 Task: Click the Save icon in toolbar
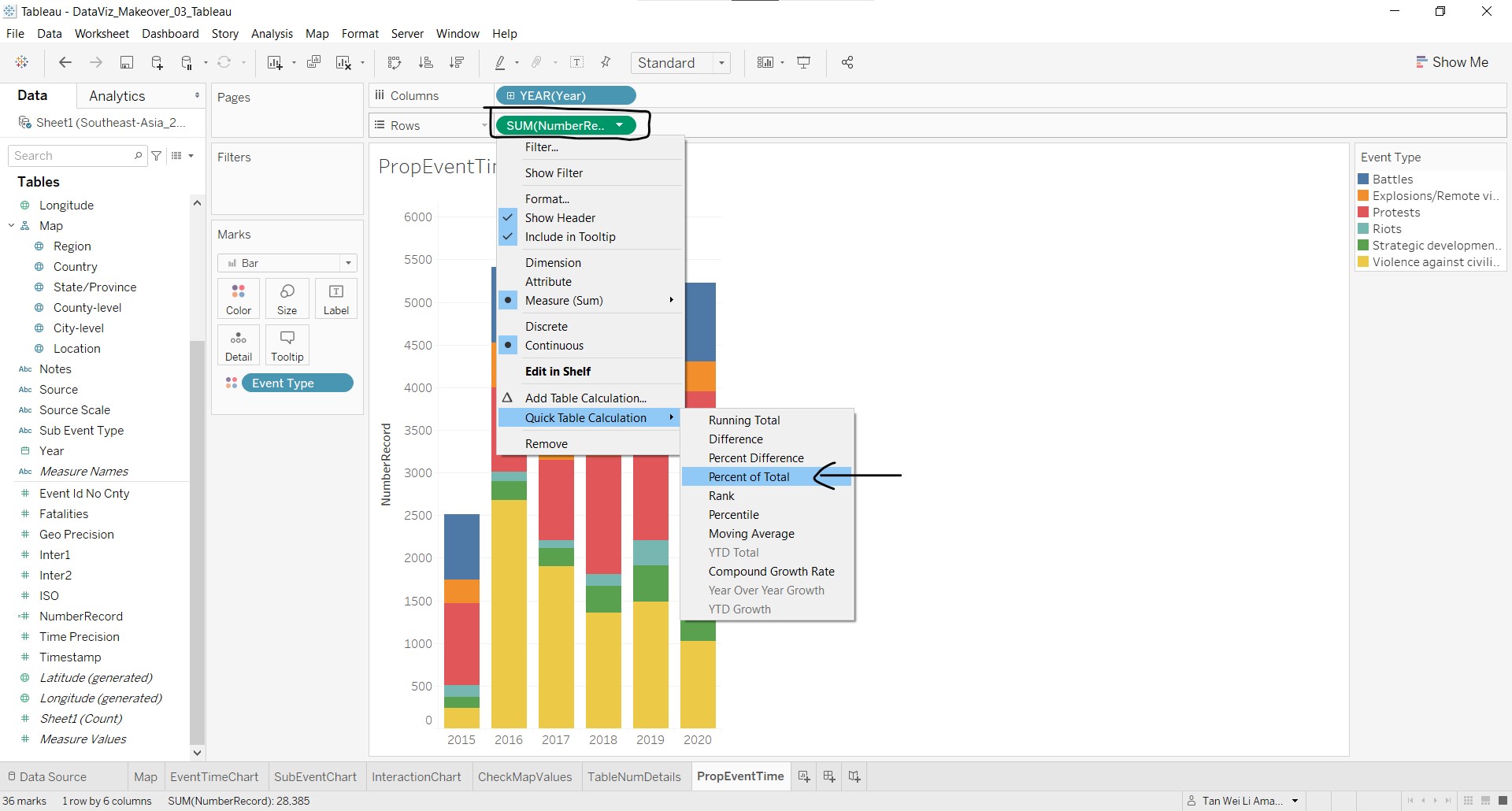(x=126, y=63)
